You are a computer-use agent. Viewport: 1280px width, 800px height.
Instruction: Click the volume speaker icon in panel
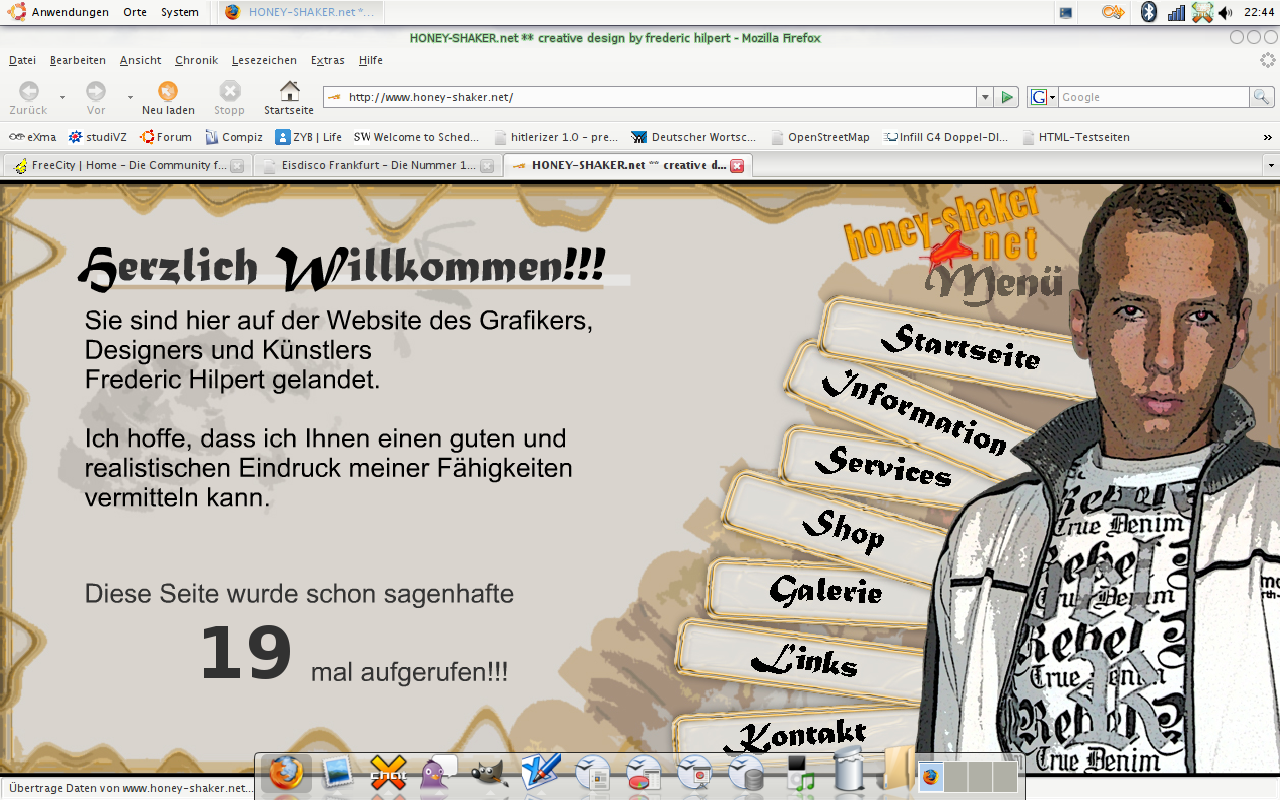[1226, 12]
